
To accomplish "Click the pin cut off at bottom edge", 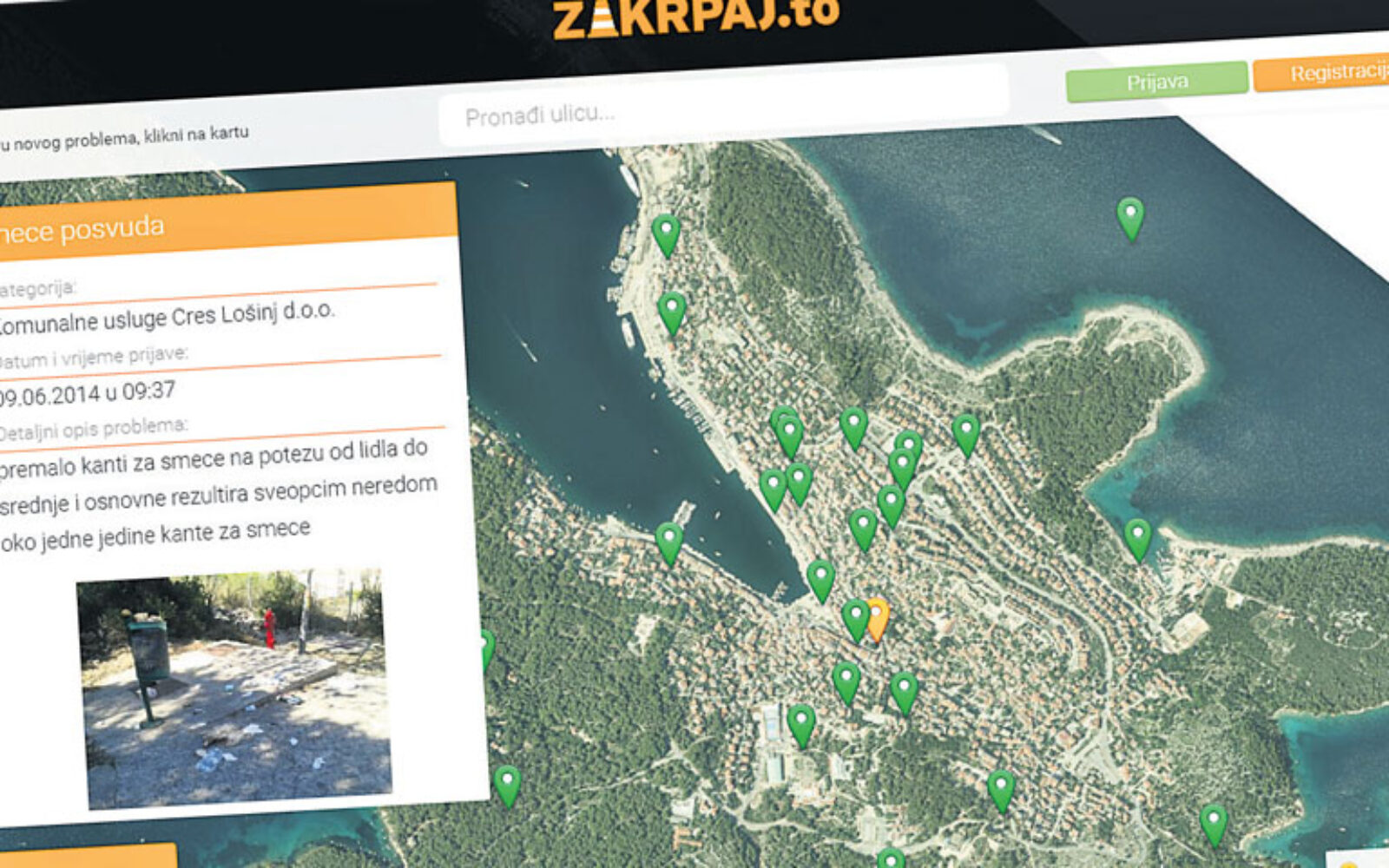I will [x=890, y=859].
